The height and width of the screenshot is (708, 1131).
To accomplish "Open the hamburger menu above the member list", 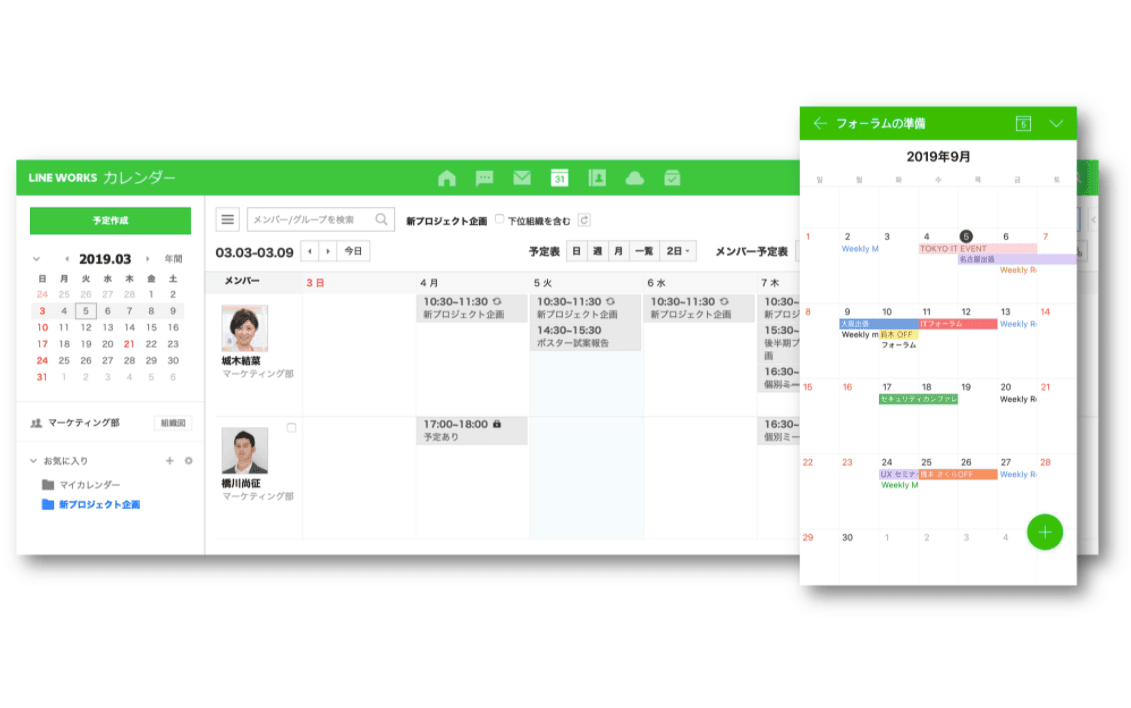I will pos(227,219).
